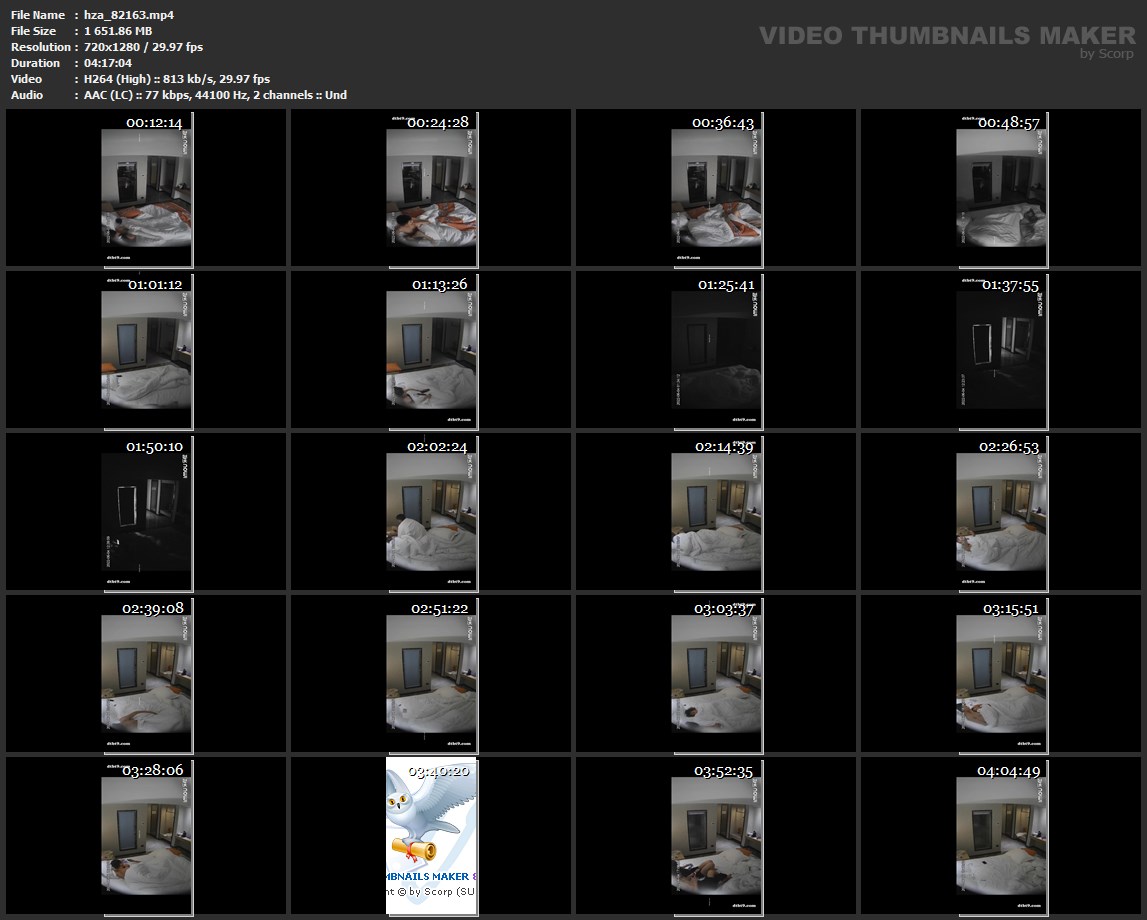1147x920 pixels.
Task: Choose the thumbnail labeled 03:52:35
Action: pyautogui.click(x=717, y=837)
